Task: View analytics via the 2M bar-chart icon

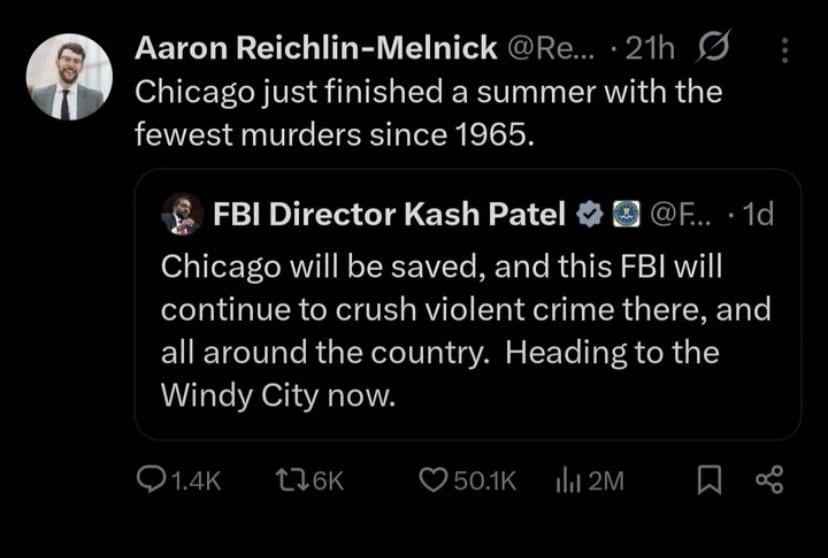Action: pos(567,481)
